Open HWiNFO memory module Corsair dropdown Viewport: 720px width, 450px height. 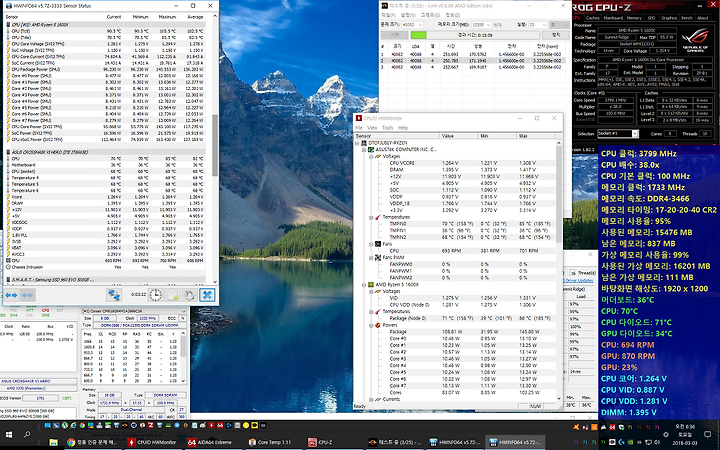coord(134,311)
